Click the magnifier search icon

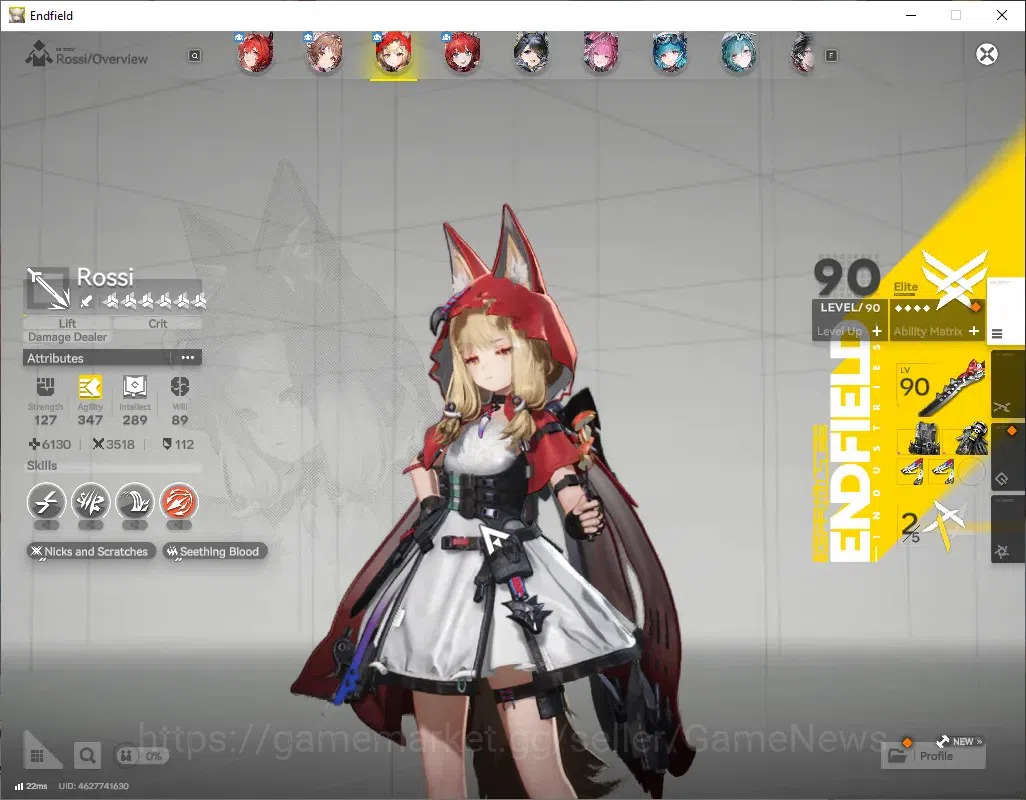(x=87, y=756)
